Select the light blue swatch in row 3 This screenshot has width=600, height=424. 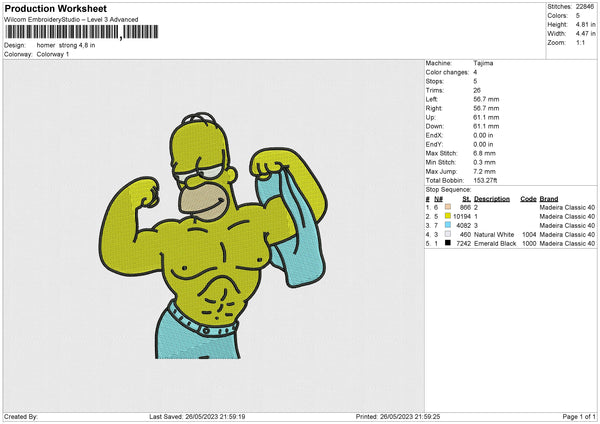point(448,225)
